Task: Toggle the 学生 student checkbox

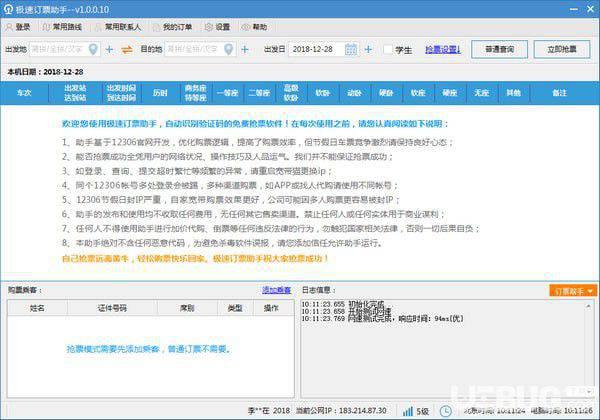Action: 388,50
